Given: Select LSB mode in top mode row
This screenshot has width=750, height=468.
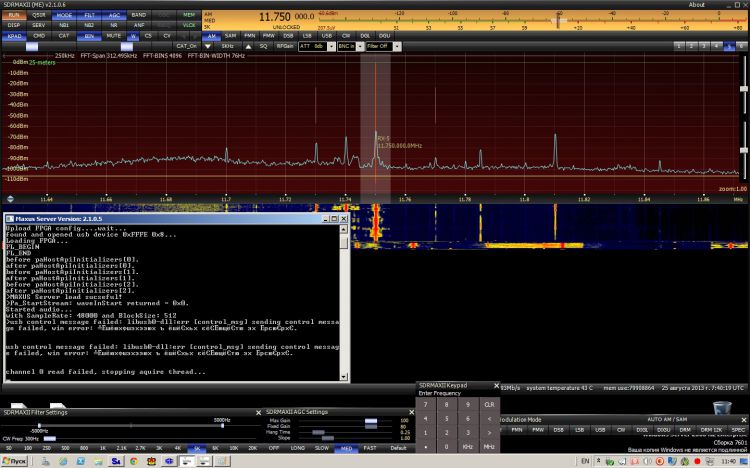Looking at the screenshot, I should tap(307, 36).
